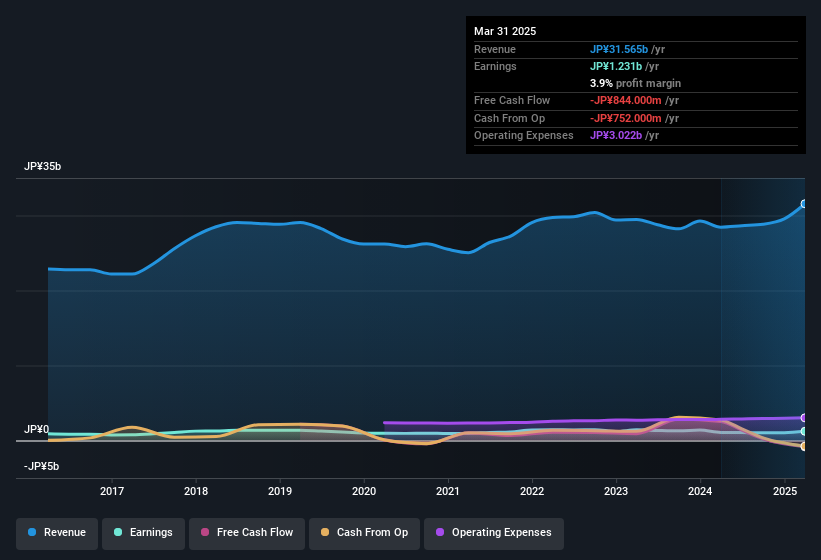Image resolution: width=821 pixels, height=560 pixels.
Task: Click the JP¥3.022b operating expenses value
Action: [616, 136]
